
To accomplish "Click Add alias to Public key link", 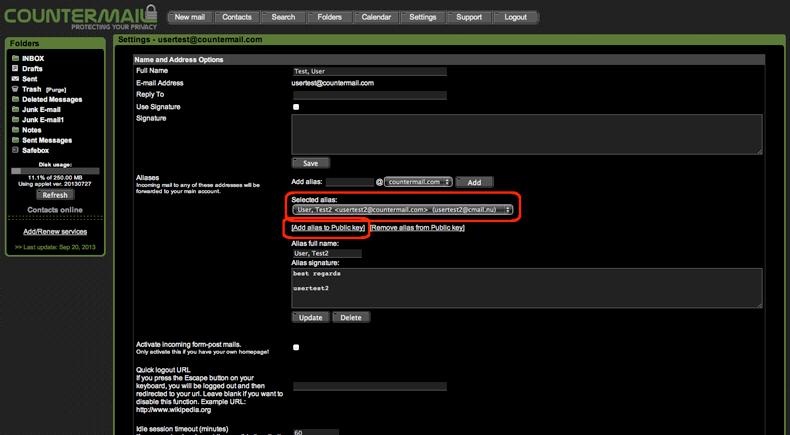I will coord(328,228).
